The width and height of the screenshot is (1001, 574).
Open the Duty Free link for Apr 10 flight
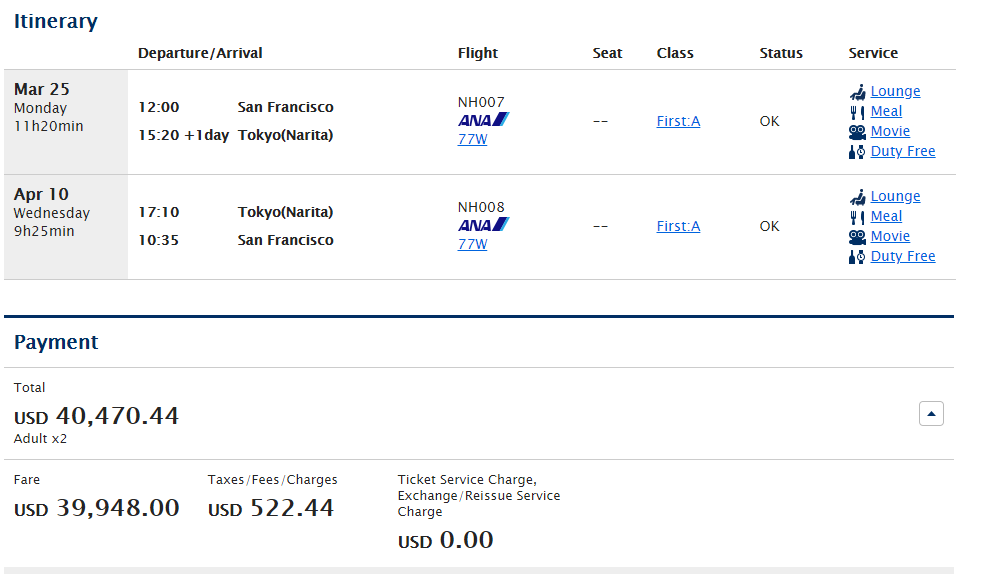point(903,256)
